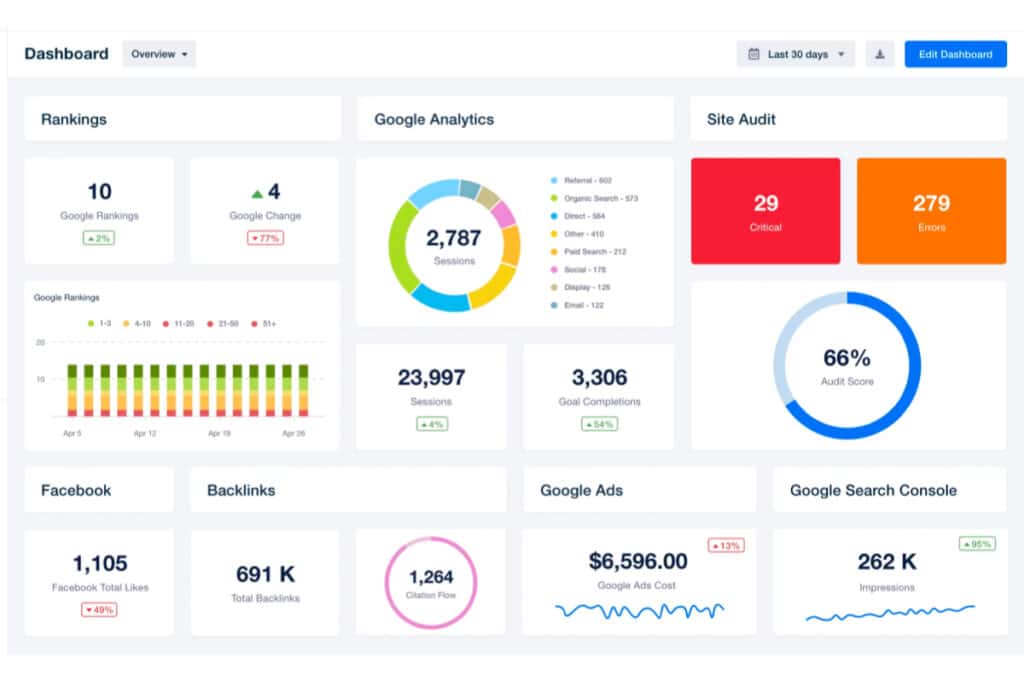Toggle the 51+ series in rankings legend
The width and height of the screenshot is (1024, 681).
click(264, 324)
